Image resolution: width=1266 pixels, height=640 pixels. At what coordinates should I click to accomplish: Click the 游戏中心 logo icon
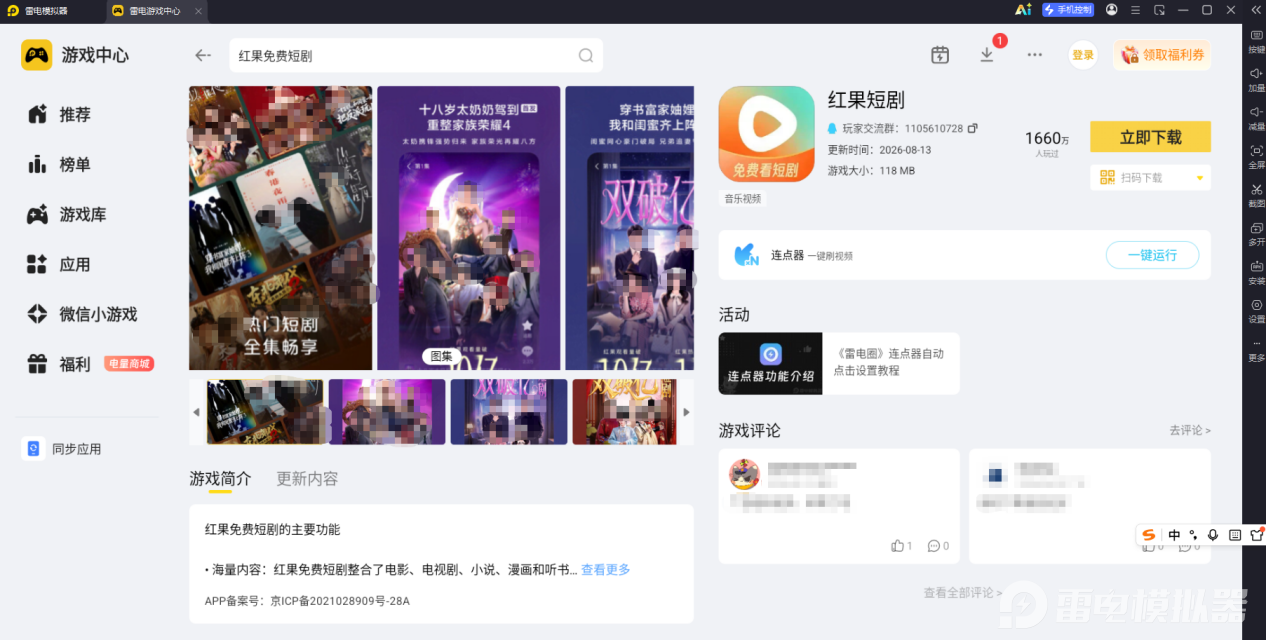[37, 55]
